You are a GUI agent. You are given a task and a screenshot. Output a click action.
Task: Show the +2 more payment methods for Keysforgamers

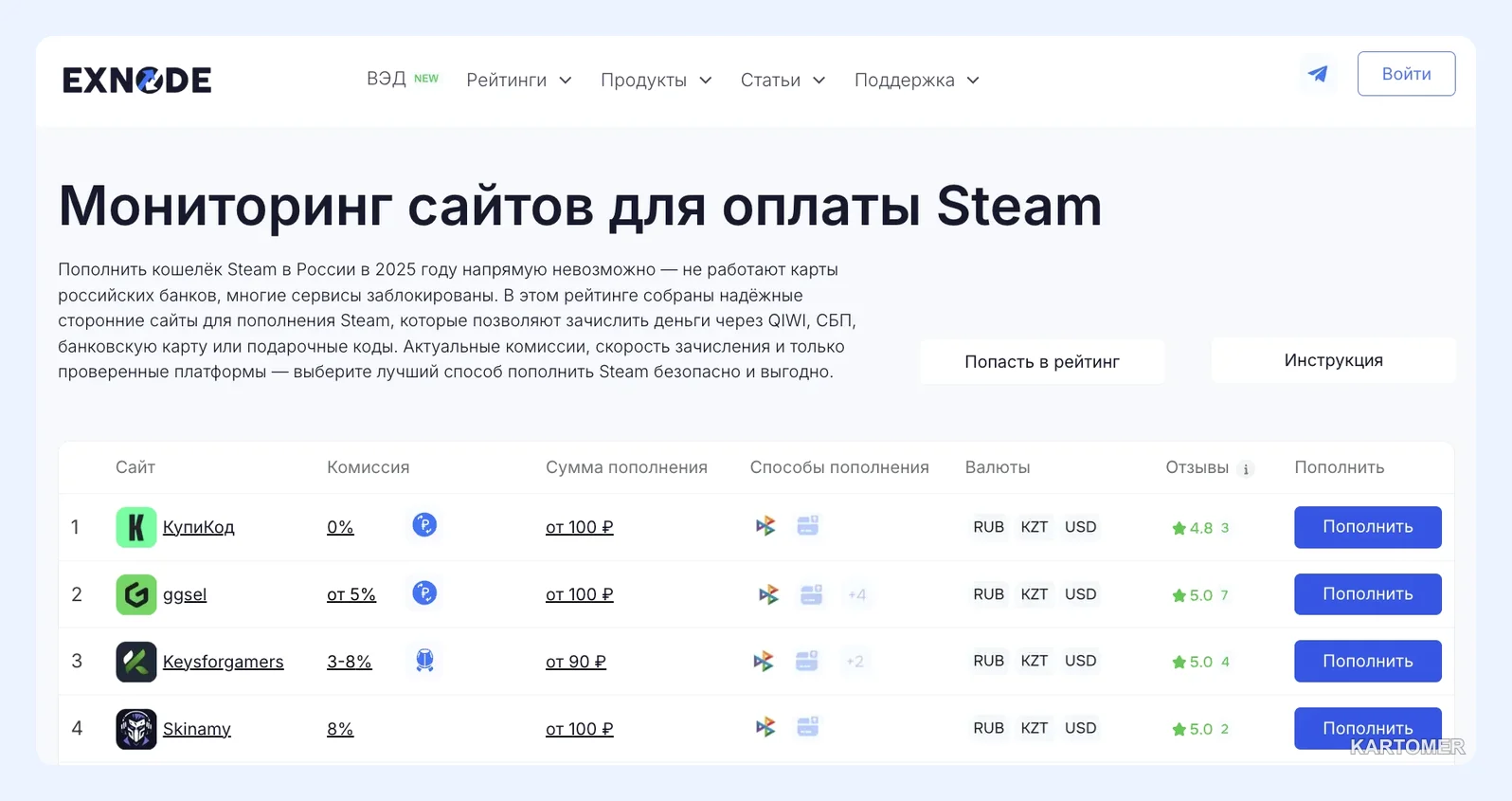[x=855, y=661]
